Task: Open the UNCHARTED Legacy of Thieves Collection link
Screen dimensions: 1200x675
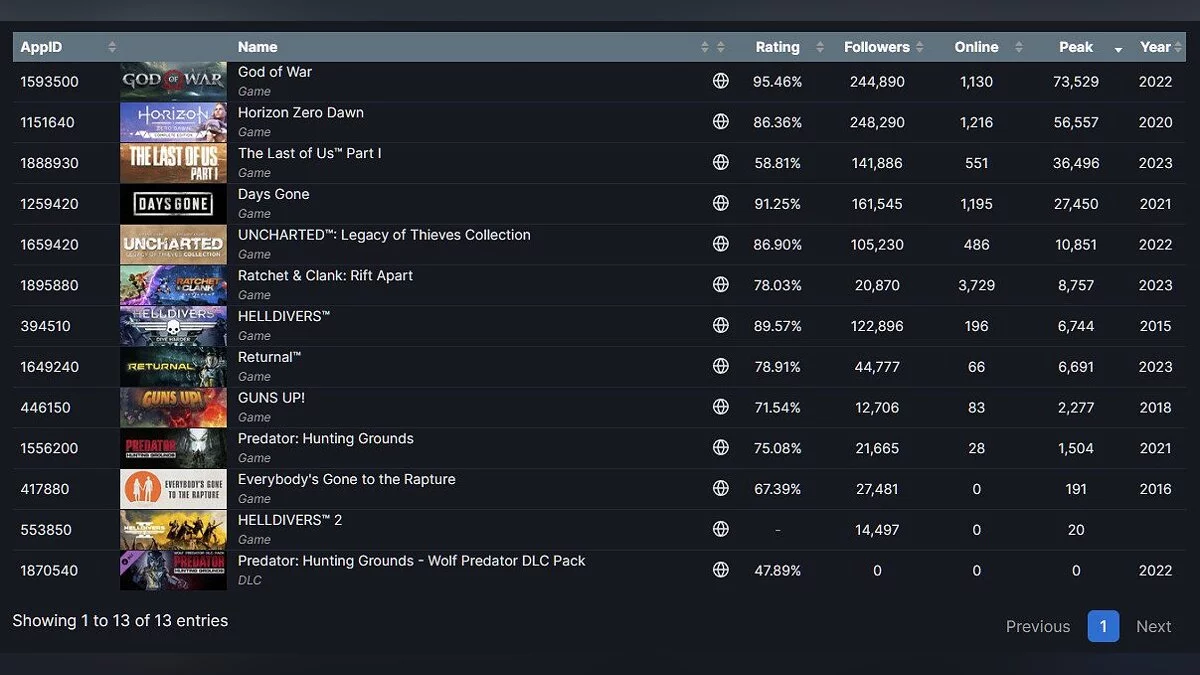Action: (384, 235)
